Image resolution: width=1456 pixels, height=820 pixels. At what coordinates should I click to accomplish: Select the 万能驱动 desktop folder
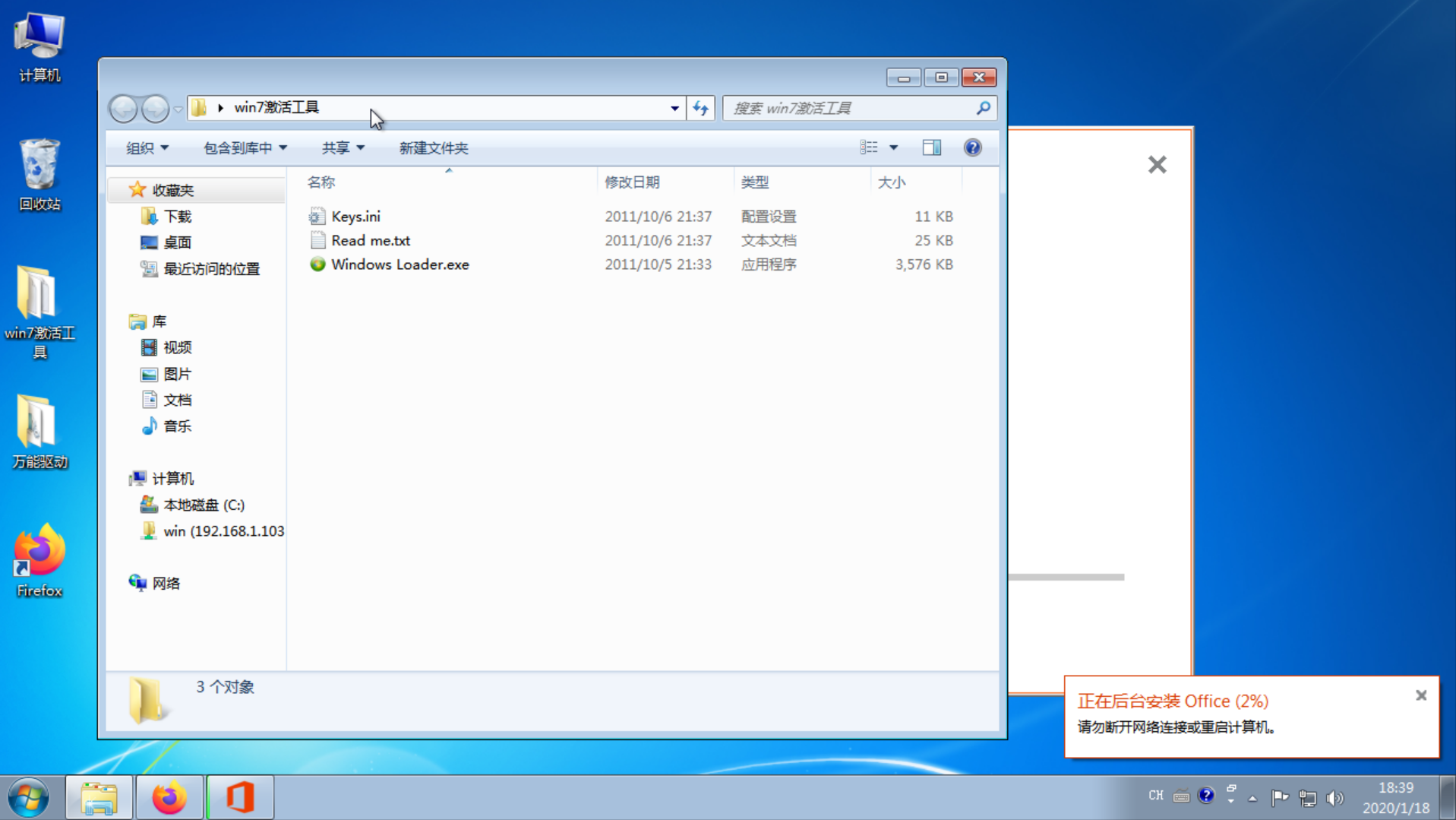click(39, 432)
